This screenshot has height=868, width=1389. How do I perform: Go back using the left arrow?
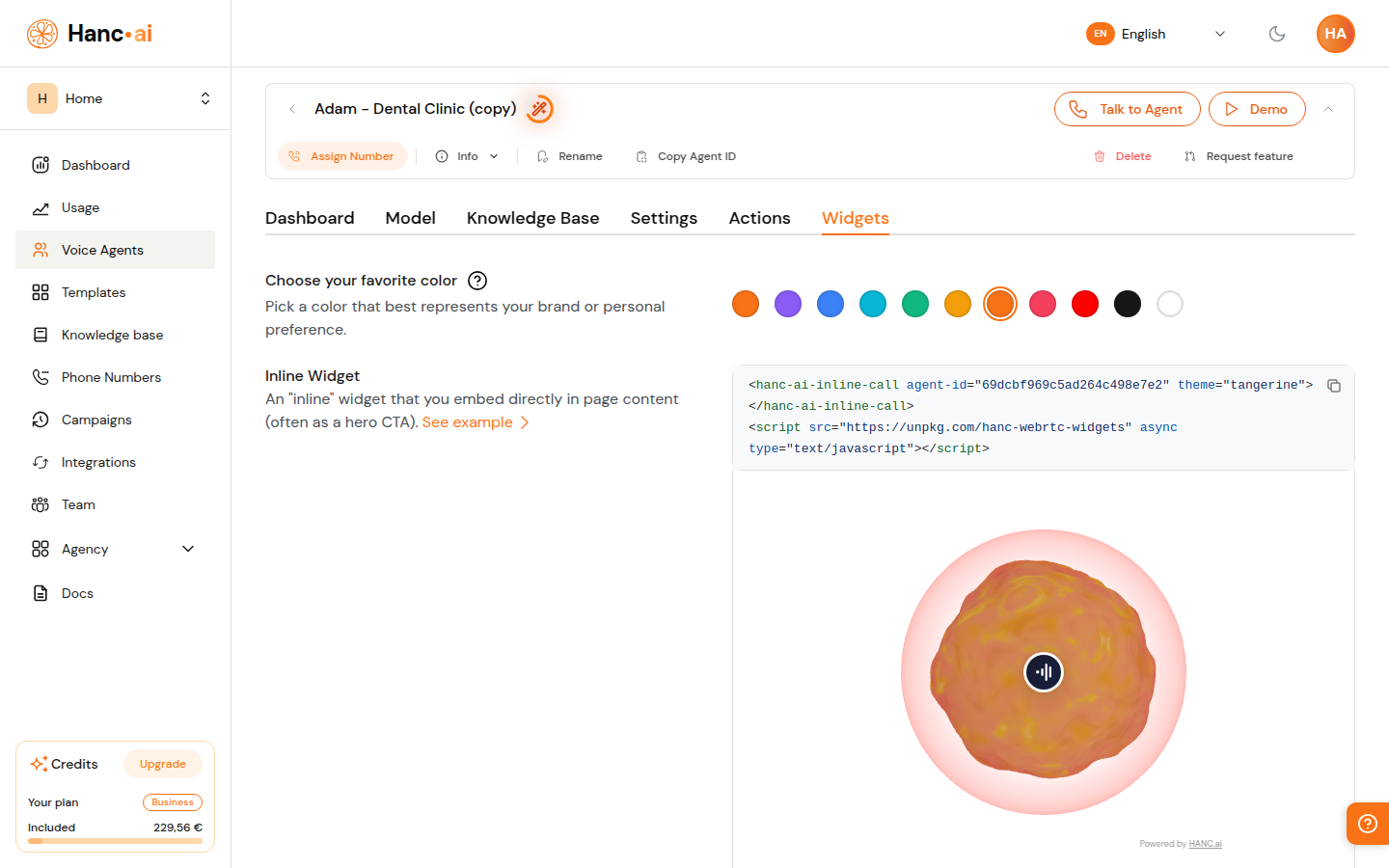pyautogui.click(x=292, y=109)
